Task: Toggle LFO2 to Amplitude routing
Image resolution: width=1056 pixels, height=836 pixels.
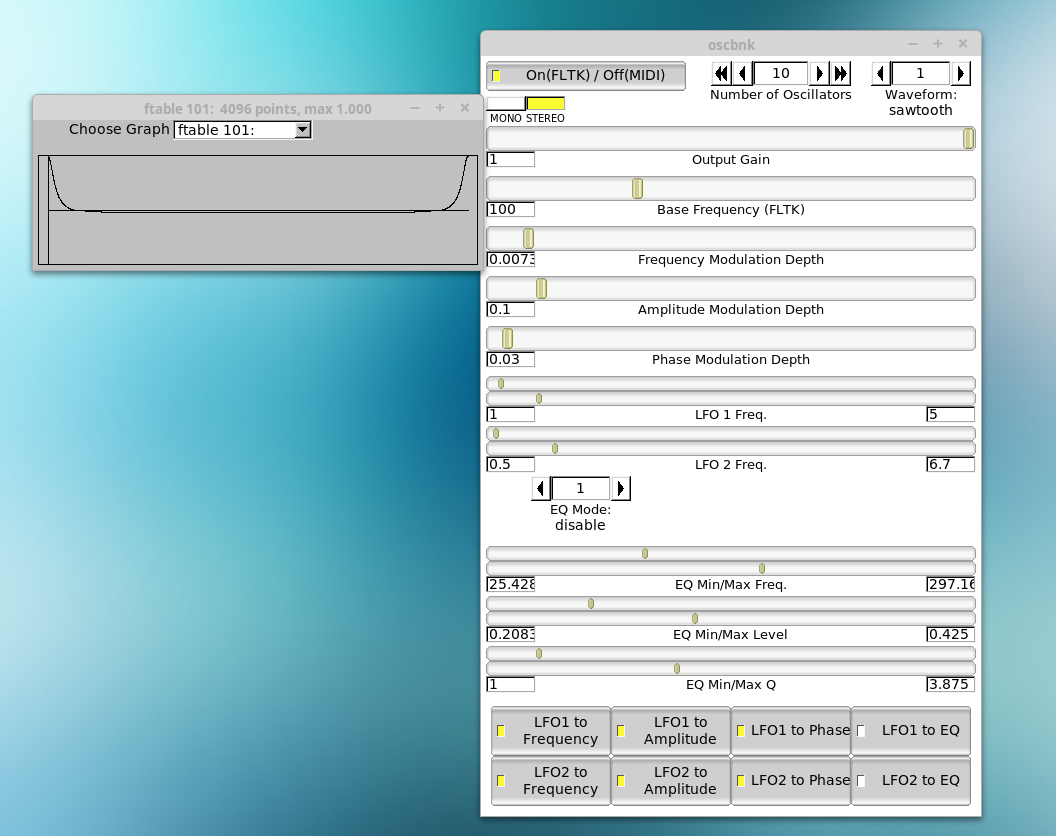Action: [671, 780]
